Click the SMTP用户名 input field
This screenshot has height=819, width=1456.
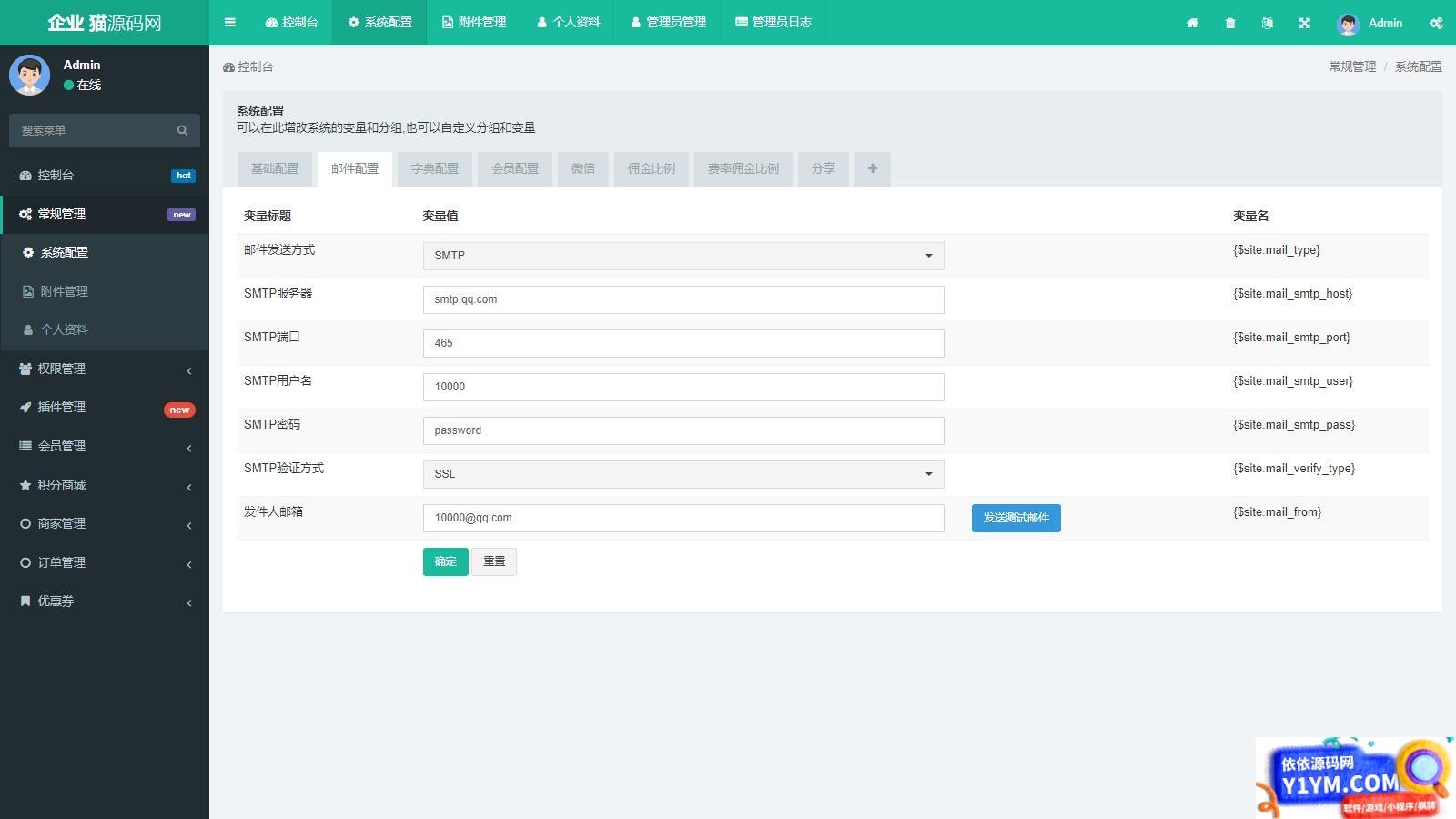[683, 387]
